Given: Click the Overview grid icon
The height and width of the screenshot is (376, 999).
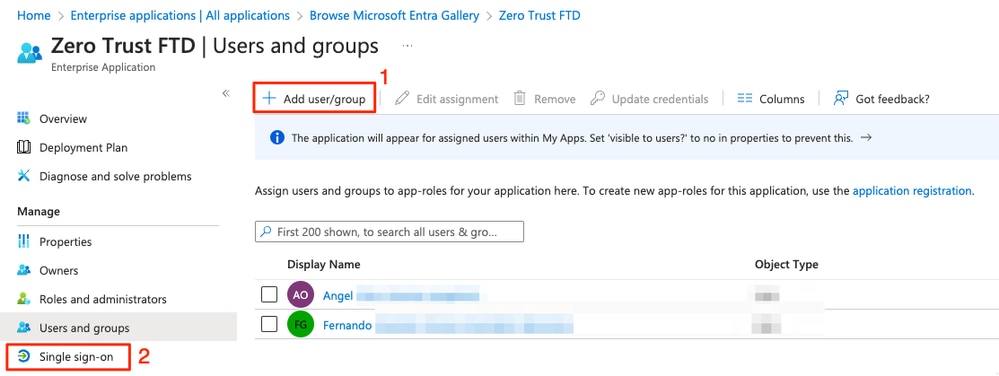Looking at the screenshot, I should [24, 119].
